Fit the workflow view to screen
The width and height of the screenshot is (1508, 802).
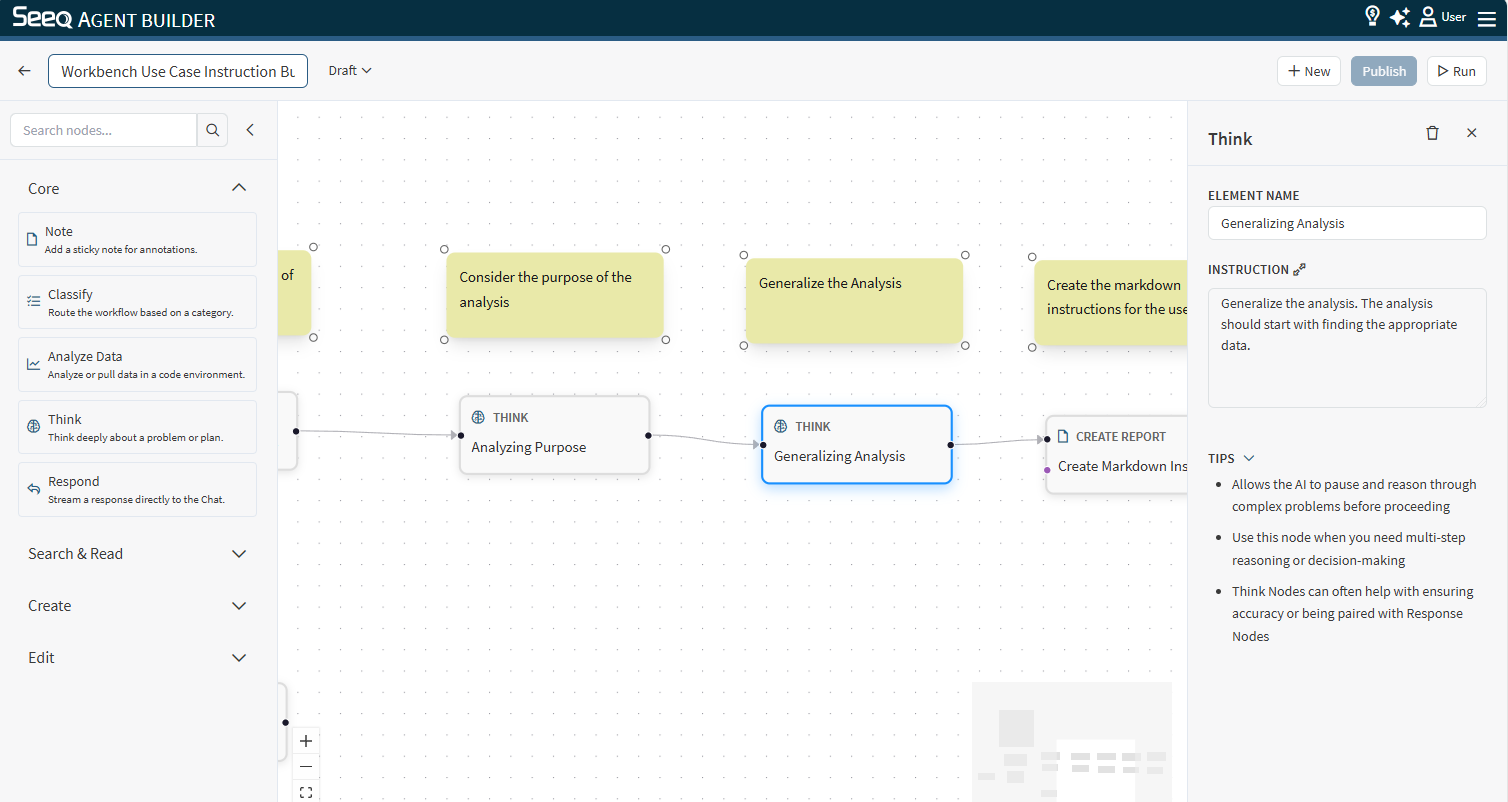pos(306,792)
